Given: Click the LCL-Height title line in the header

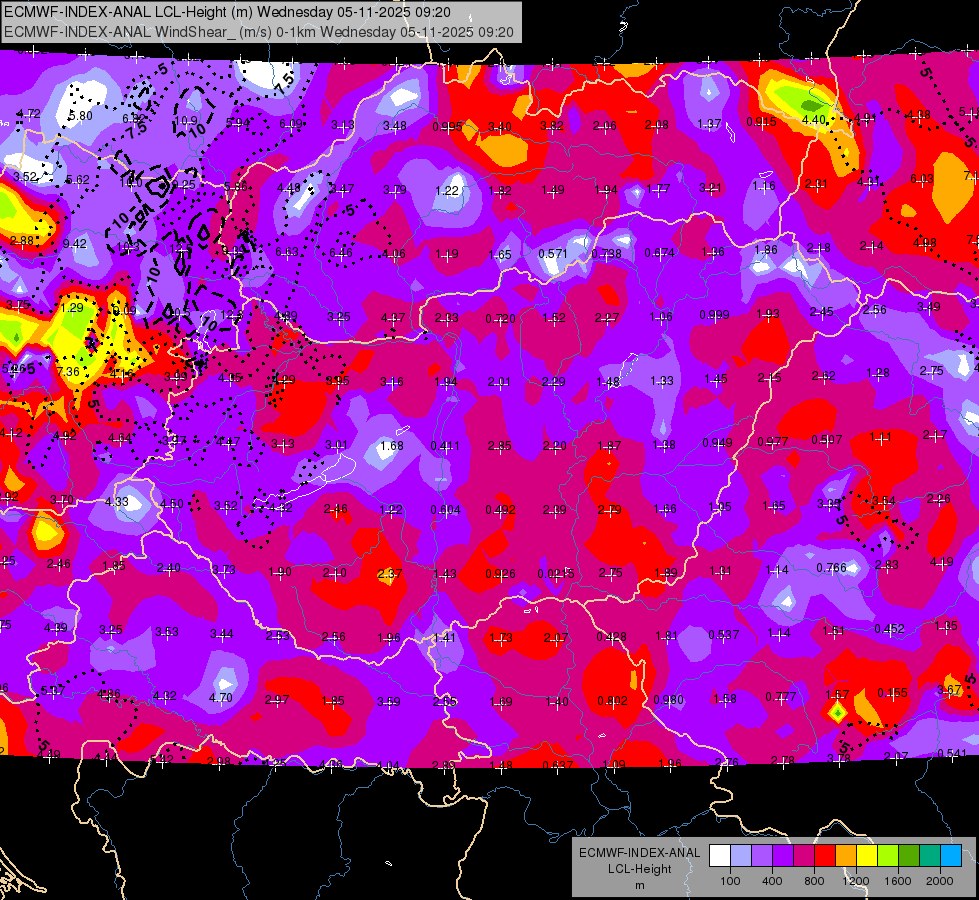Looking at the screenshot, I should [227, 12].
